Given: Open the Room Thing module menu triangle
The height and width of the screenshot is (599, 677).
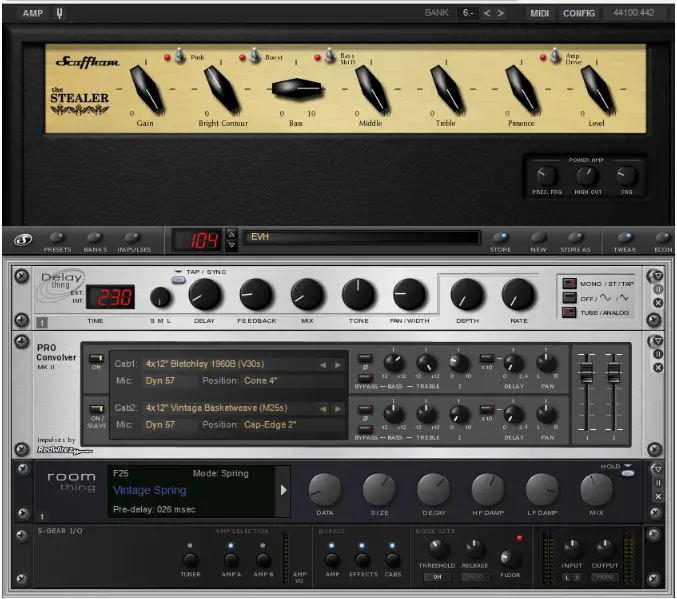Looking at the screenshot, I should click(x=657, y=469).
